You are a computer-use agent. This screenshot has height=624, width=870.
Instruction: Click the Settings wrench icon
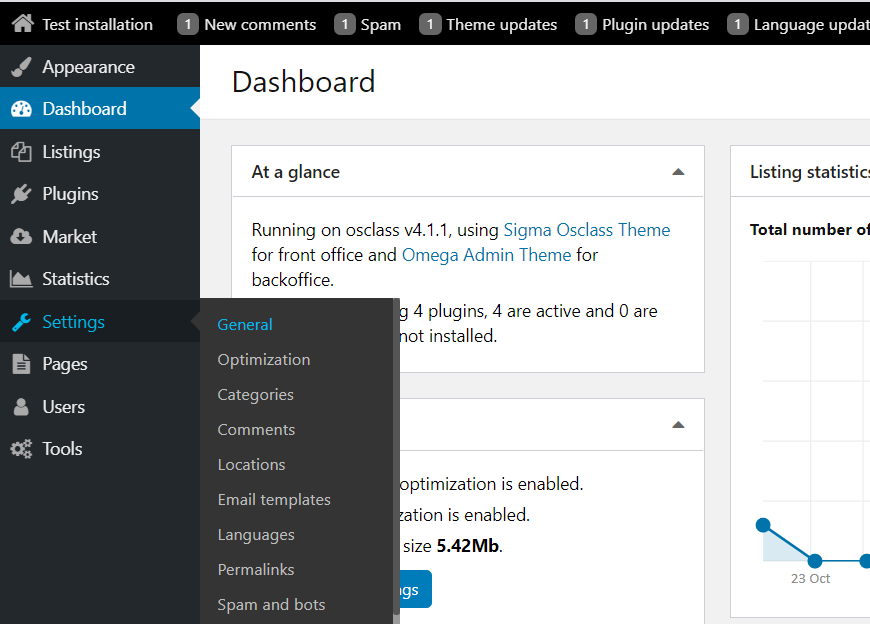point(21,322)
